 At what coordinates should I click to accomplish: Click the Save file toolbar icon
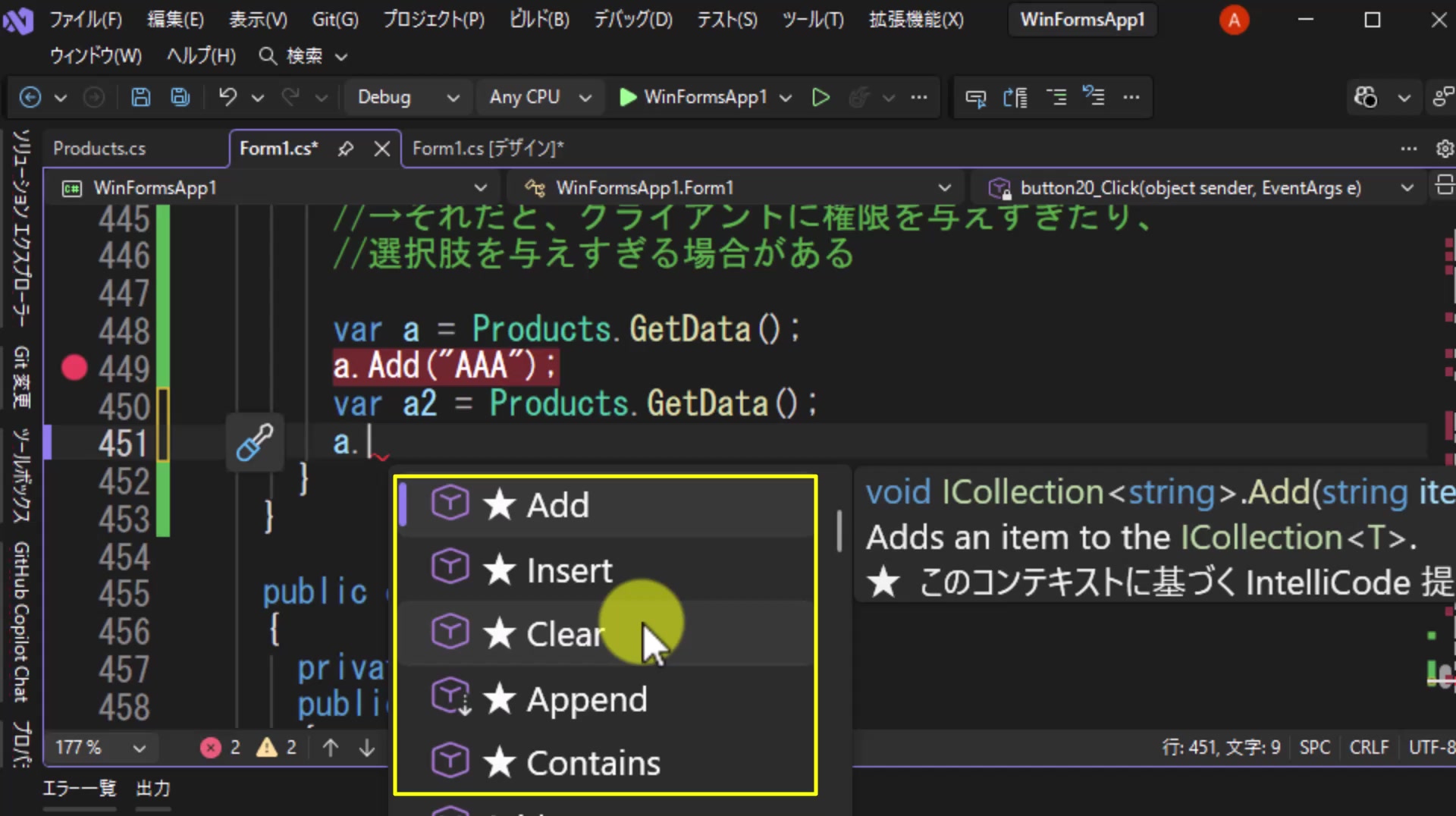[x=140, y=97]
